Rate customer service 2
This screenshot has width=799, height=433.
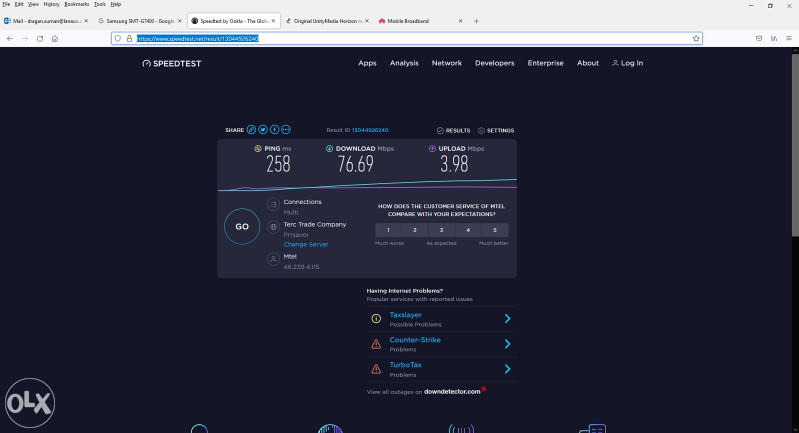[x=415, y=230]
